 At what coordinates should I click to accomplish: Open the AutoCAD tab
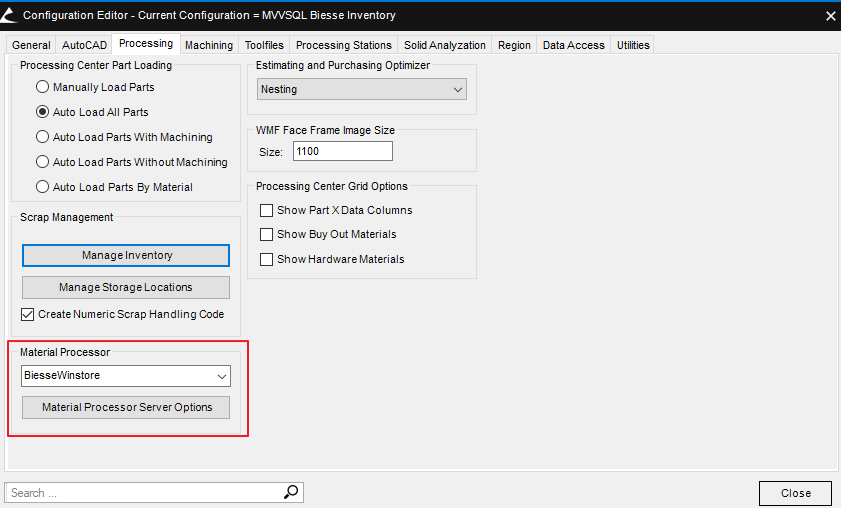click(x=84, y=45)
